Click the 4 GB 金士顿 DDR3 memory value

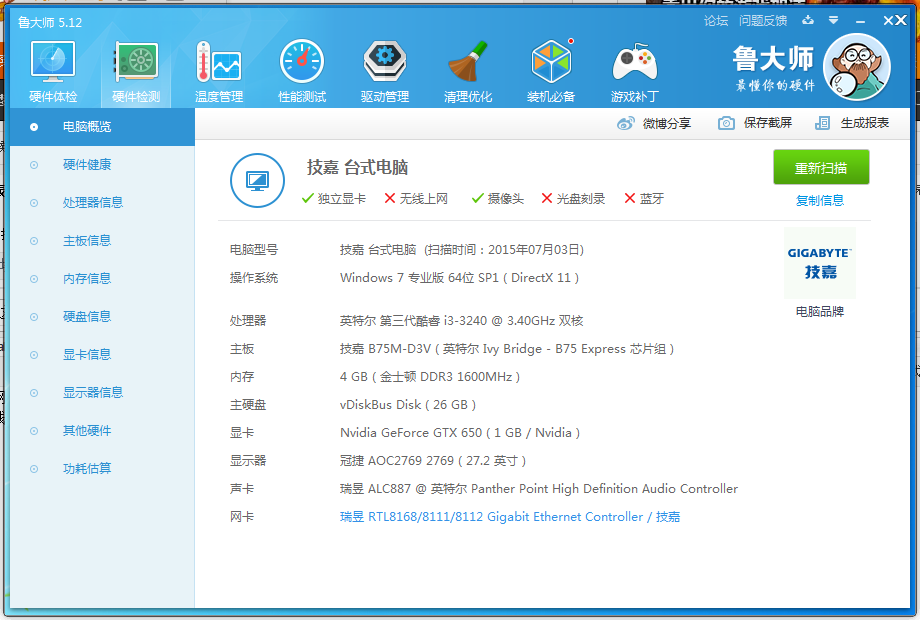coord(430,377)
